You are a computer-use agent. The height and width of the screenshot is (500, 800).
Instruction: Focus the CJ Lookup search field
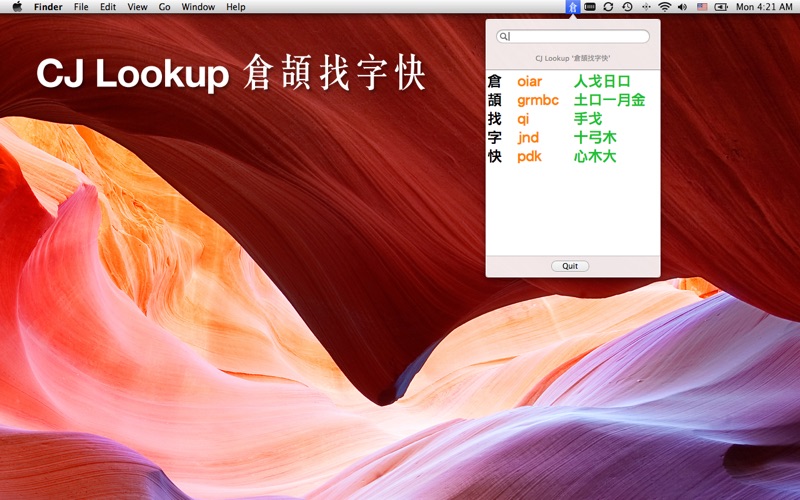pyautogui.click(x=573, y=36)
